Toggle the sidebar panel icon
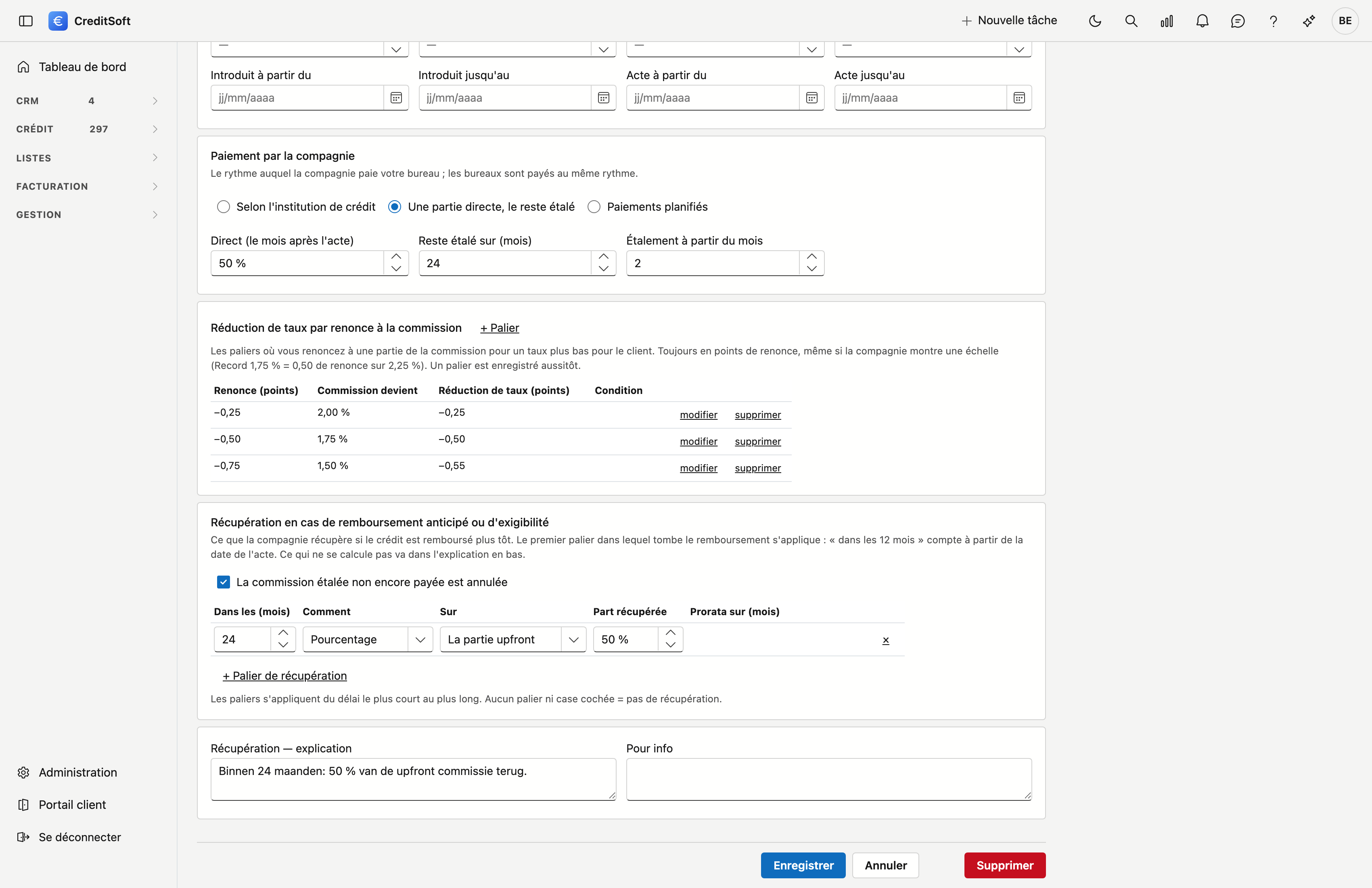The width and height of the screenshot is (1372, 888). (26, 21)
